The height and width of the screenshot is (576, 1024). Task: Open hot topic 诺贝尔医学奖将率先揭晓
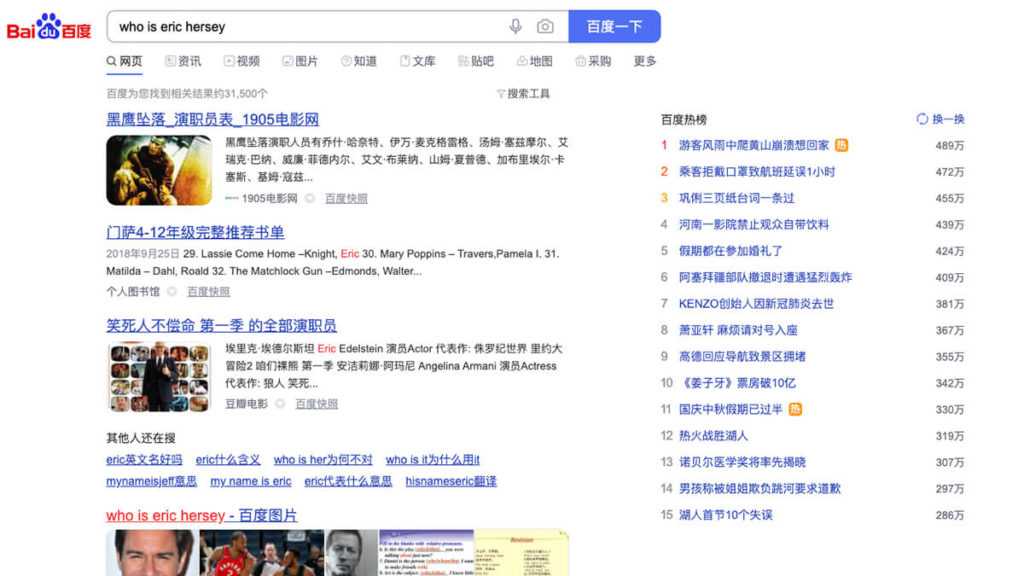coord(742,462)
